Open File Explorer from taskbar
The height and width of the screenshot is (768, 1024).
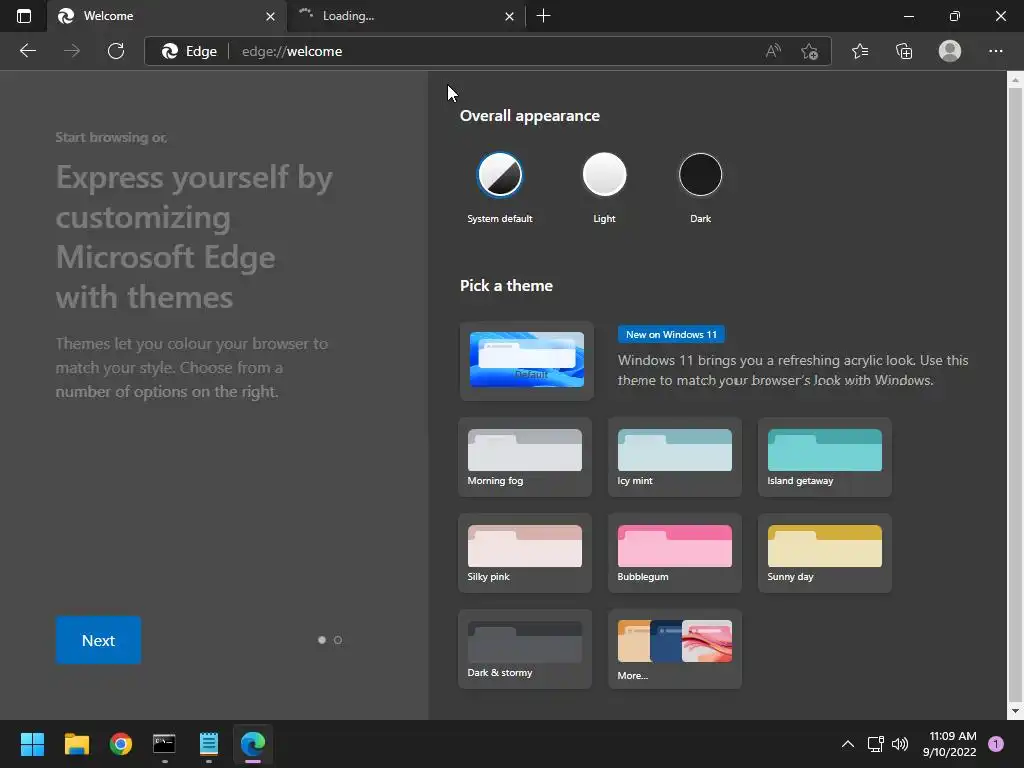76,744
